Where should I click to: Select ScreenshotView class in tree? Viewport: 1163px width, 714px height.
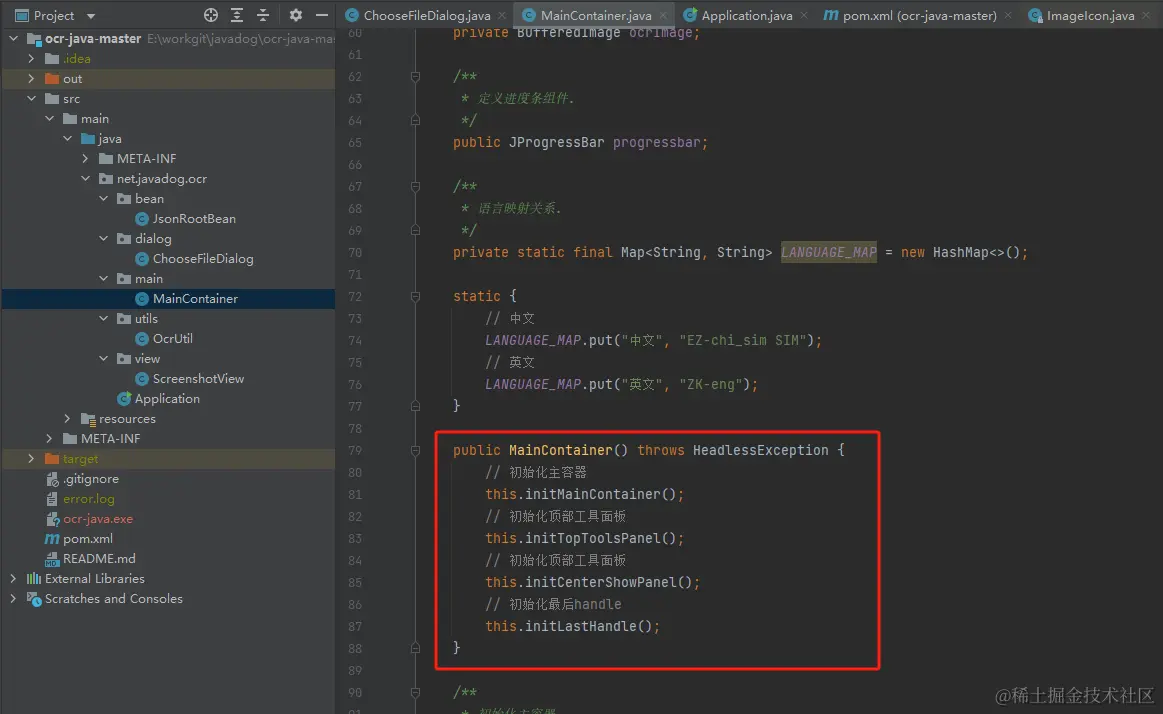coord(198,379)
